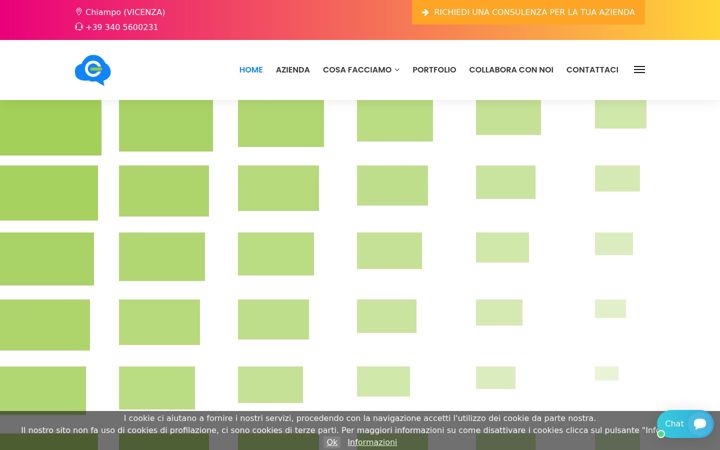Open Collabora con noi page
Image resolution: width=720 pixels, height=450 pixels.
point(511,70)
